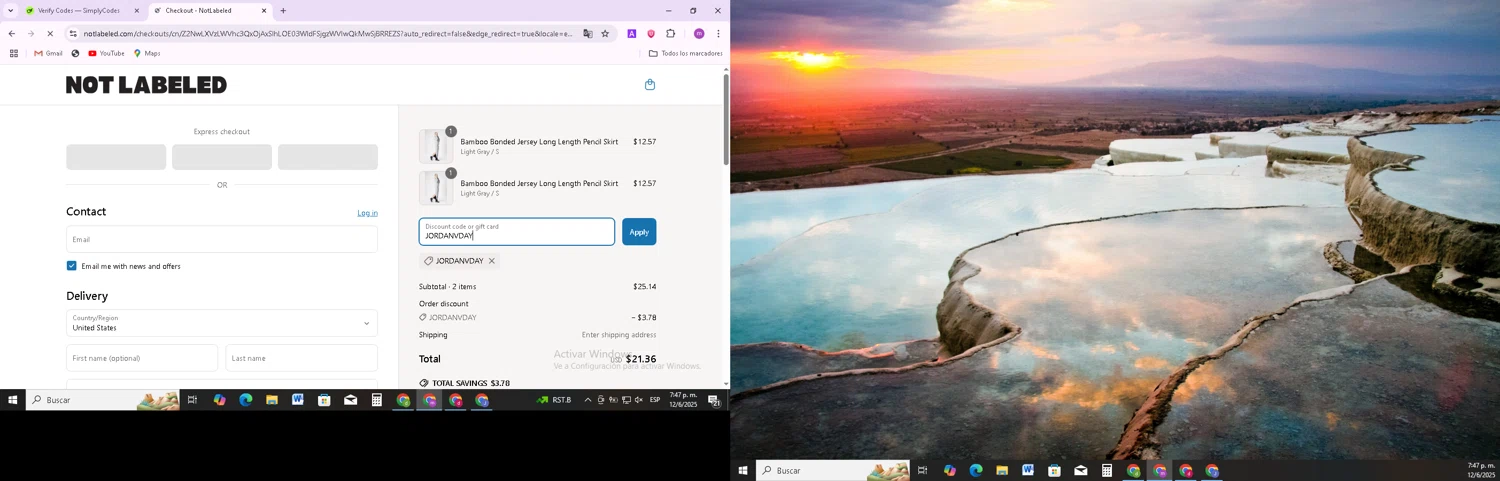Click the site information icon in address bar
The height and width of the screenshot is (481, 1500).
[73, 34]
